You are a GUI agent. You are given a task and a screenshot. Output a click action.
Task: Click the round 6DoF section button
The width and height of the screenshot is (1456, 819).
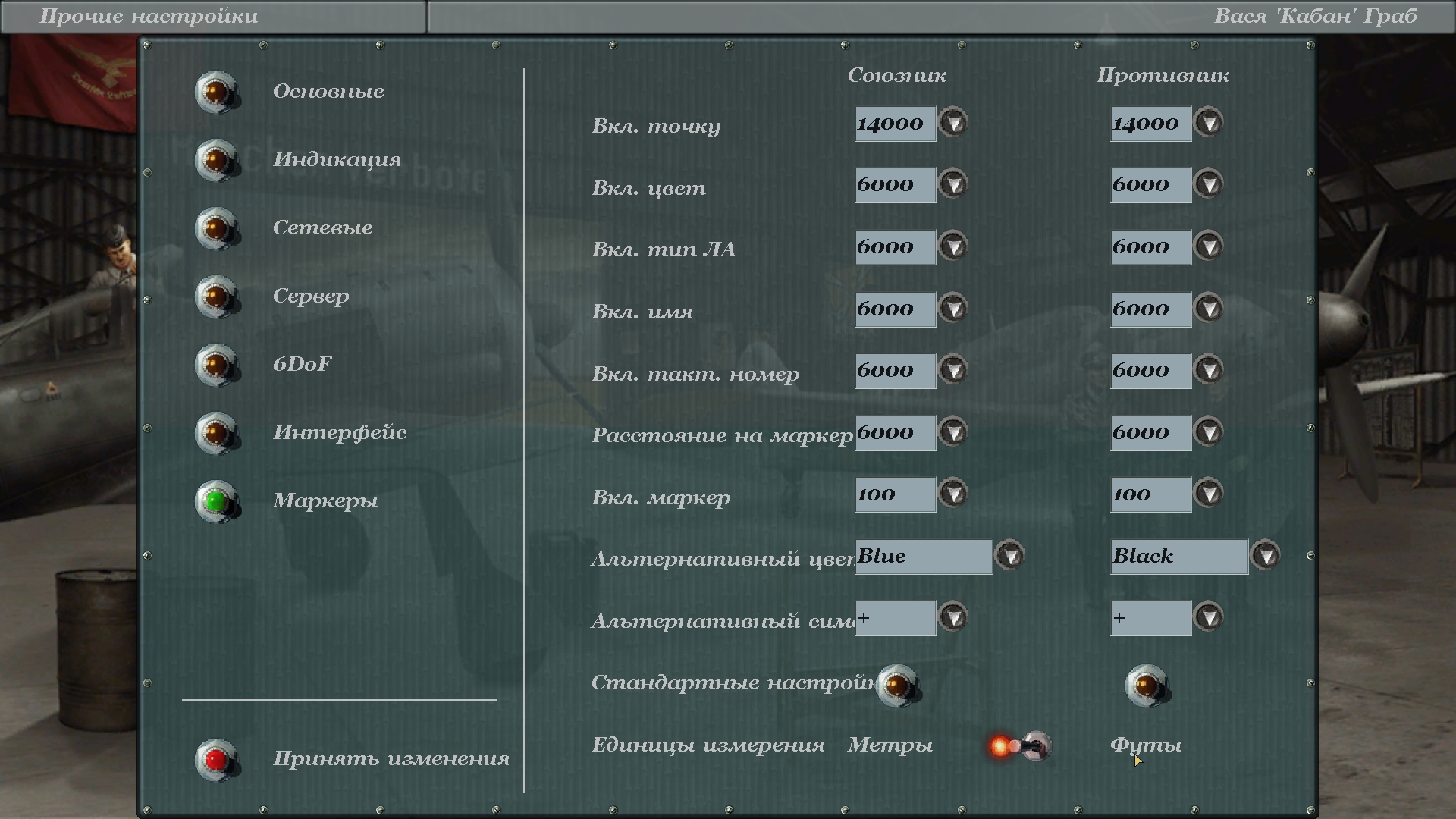(x=216, y=365)
